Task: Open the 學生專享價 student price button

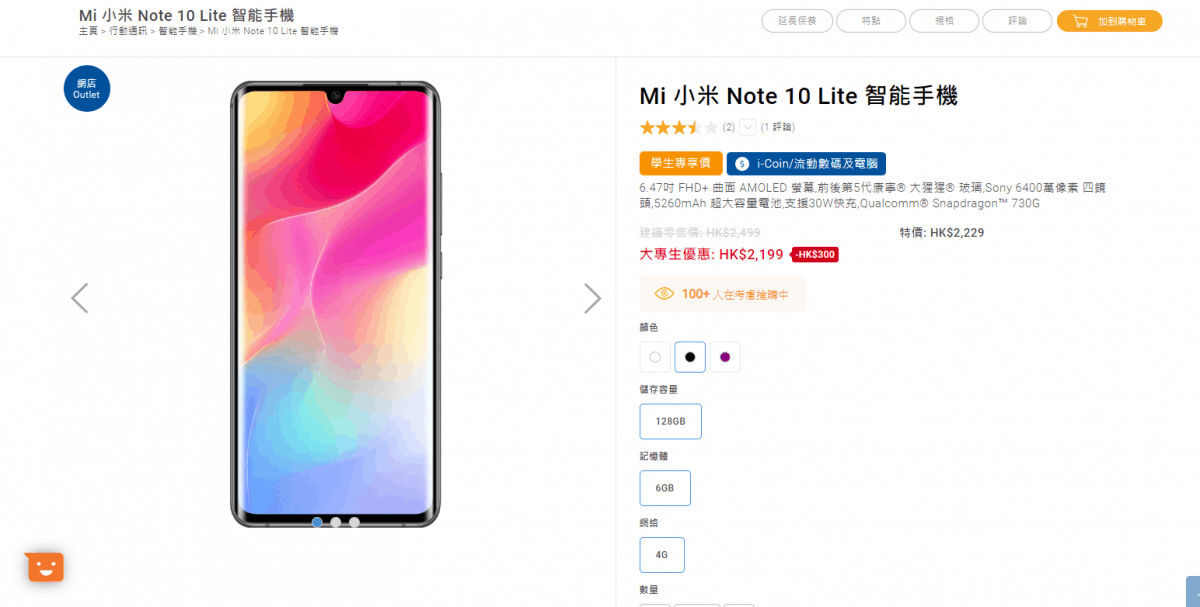Action: pos(681,164)
